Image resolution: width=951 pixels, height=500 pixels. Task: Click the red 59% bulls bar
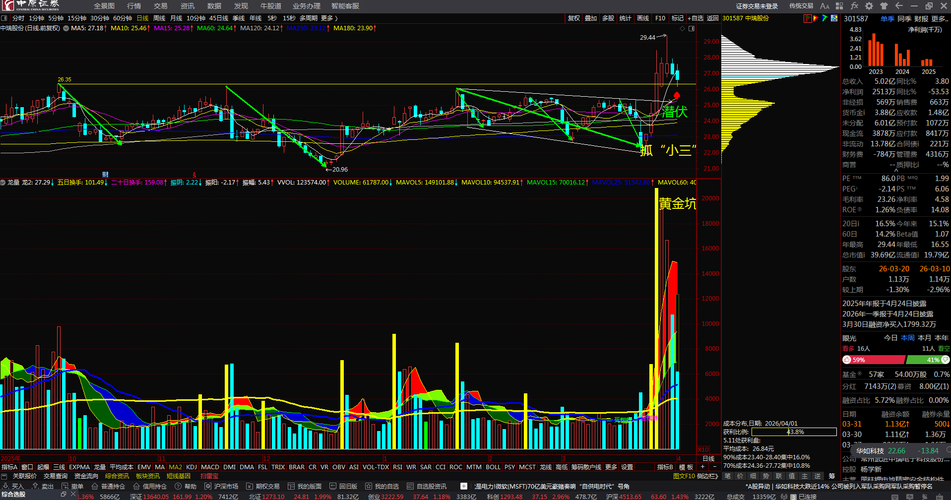pyautogui.click(x=872, y=360)
